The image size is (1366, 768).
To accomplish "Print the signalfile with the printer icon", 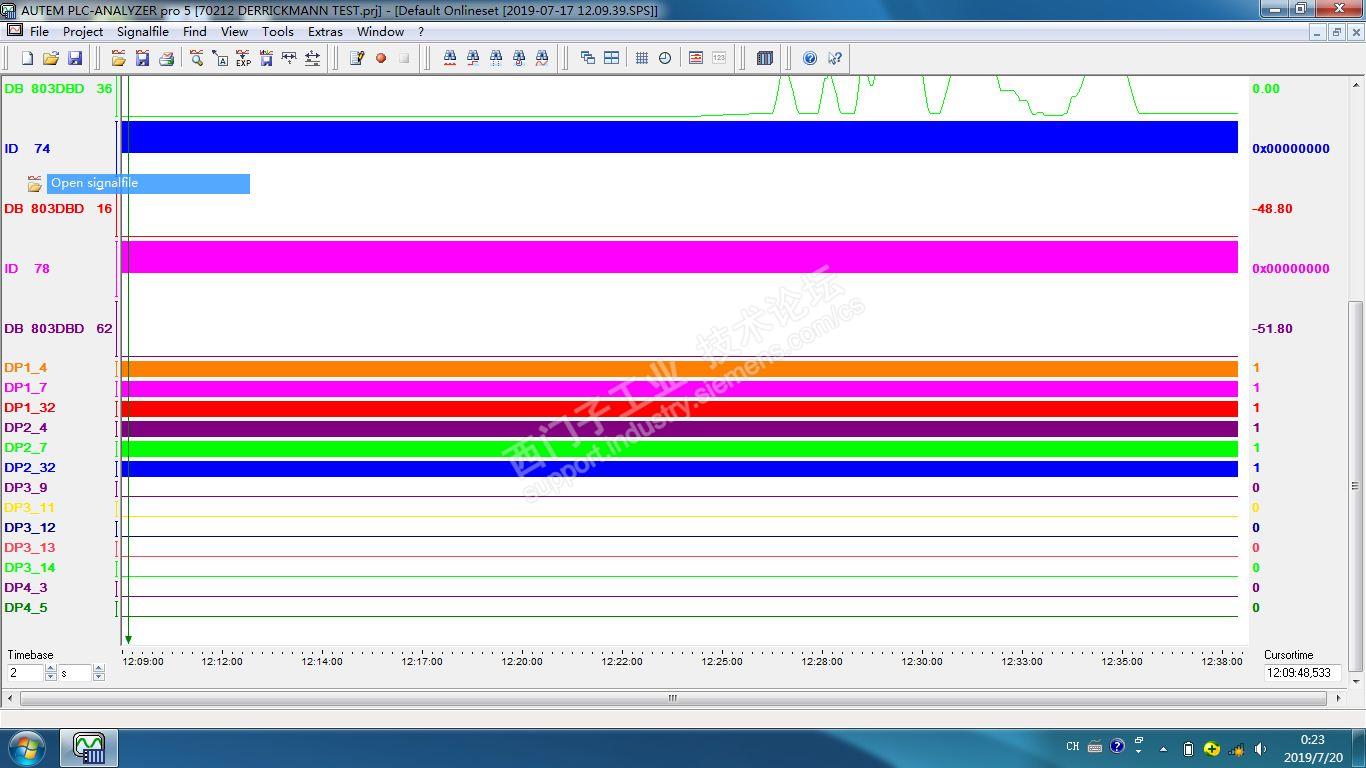I will coord(166,58).
